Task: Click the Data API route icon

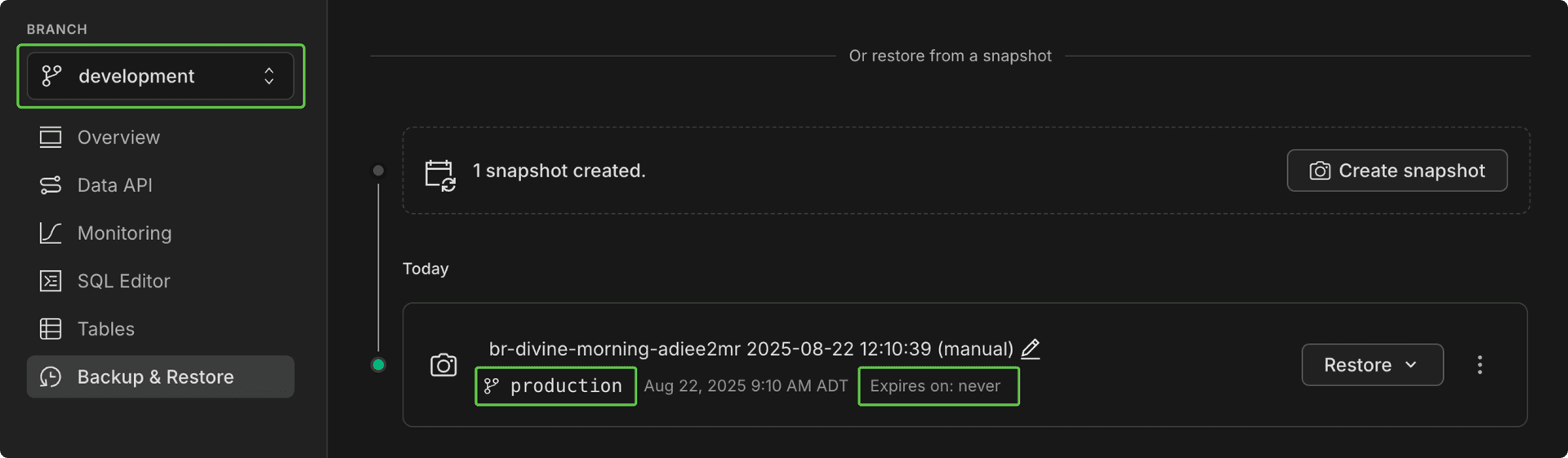Action: pos(51,185)
